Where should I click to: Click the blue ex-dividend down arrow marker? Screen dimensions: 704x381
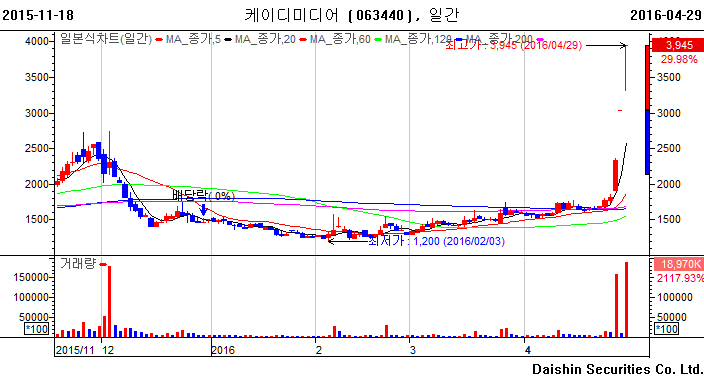coord(203,210)
